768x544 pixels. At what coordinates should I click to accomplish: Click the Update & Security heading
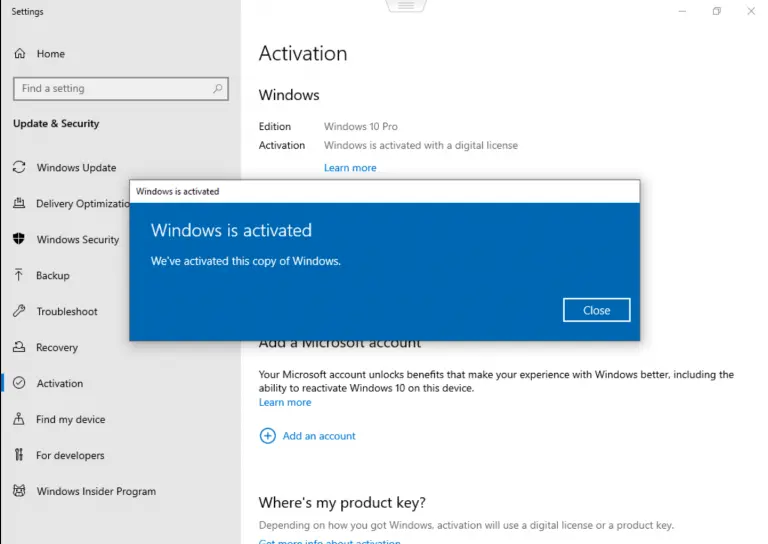(x=56, y=123)
